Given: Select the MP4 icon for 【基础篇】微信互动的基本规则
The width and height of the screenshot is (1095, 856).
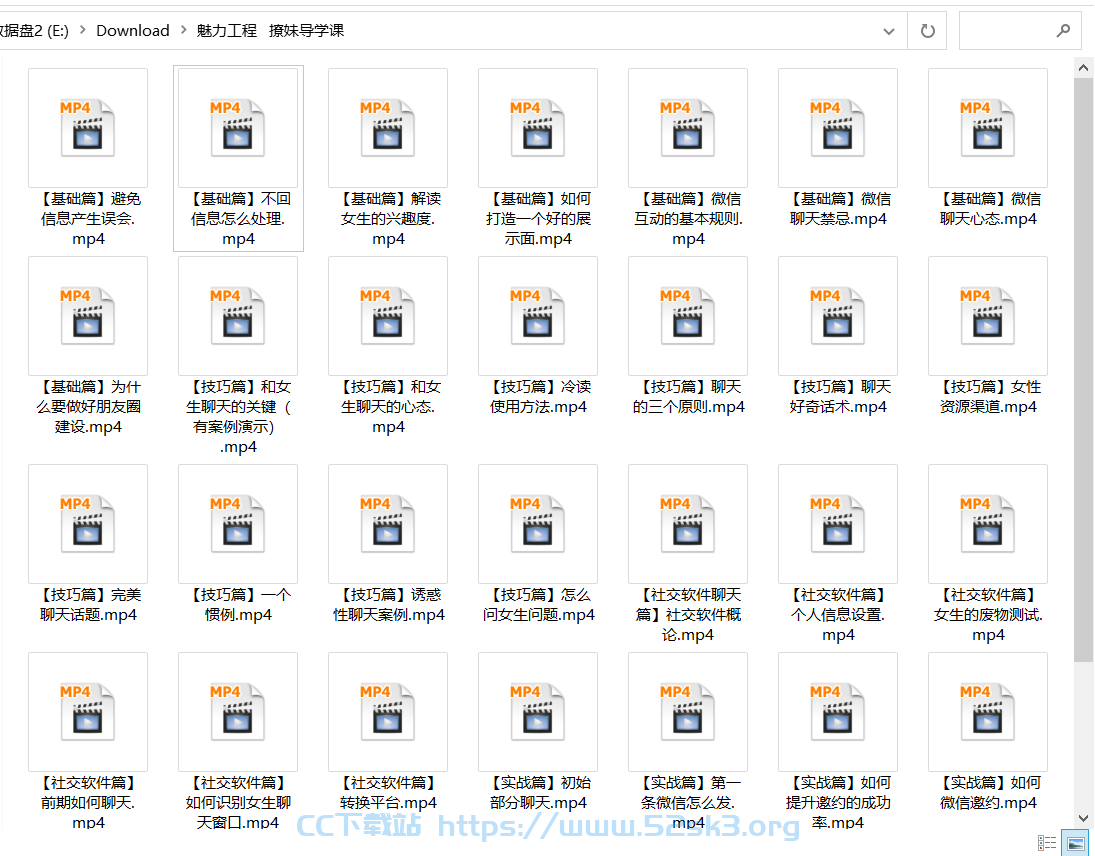Looking at the screenshot, I should click(688, 128).
